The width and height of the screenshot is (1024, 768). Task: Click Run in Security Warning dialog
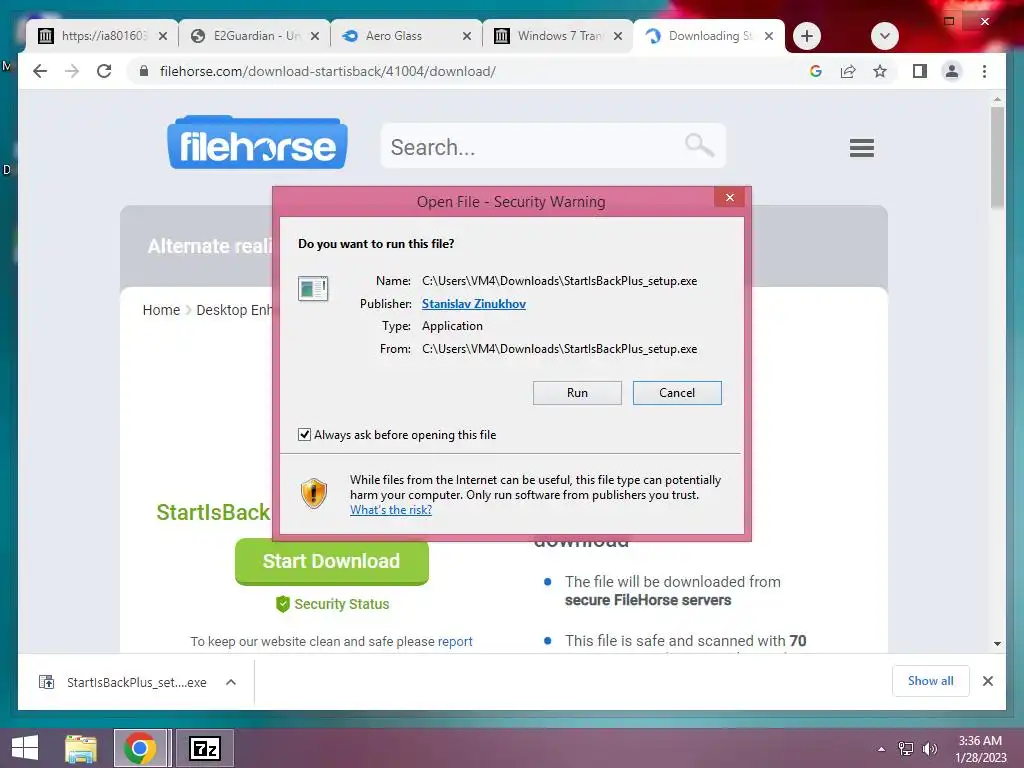[577, 392]
